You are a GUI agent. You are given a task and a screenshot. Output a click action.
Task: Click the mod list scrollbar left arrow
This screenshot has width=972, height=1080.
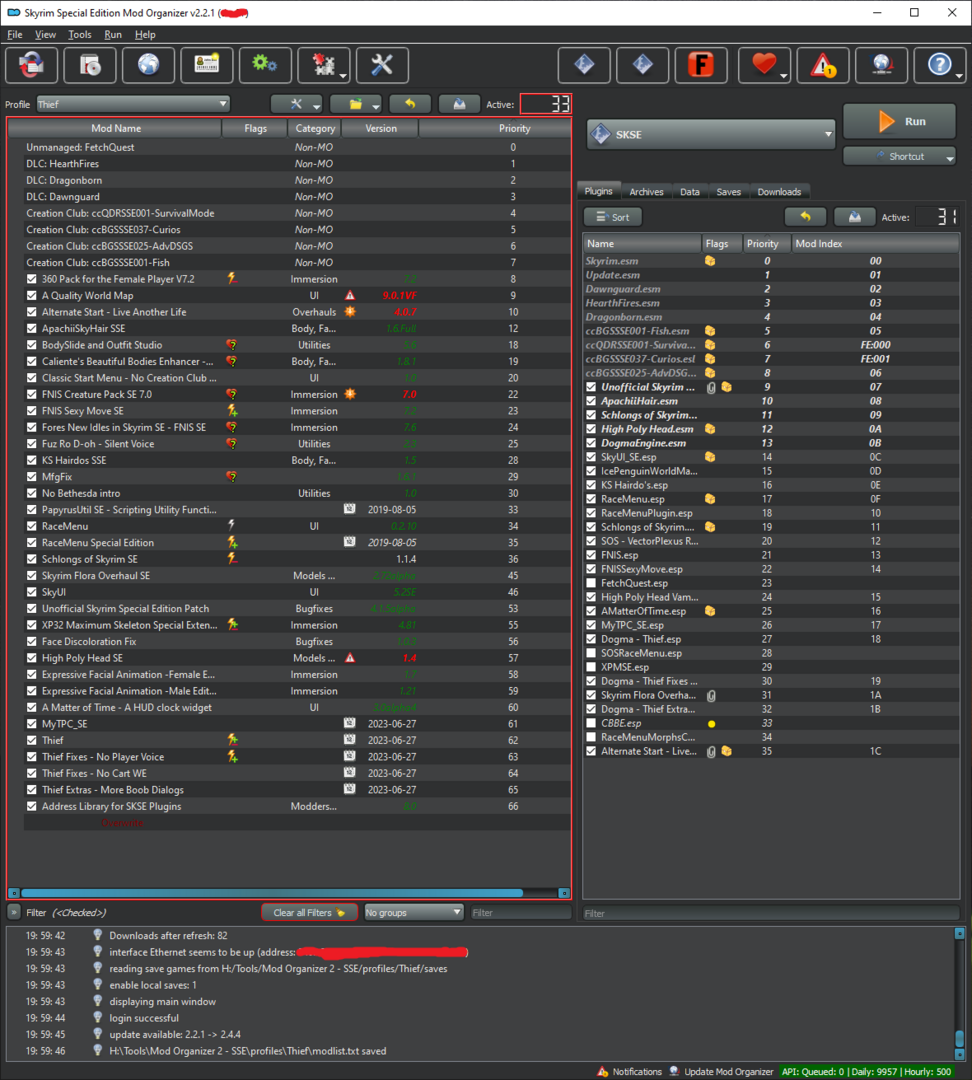[14, 893]
